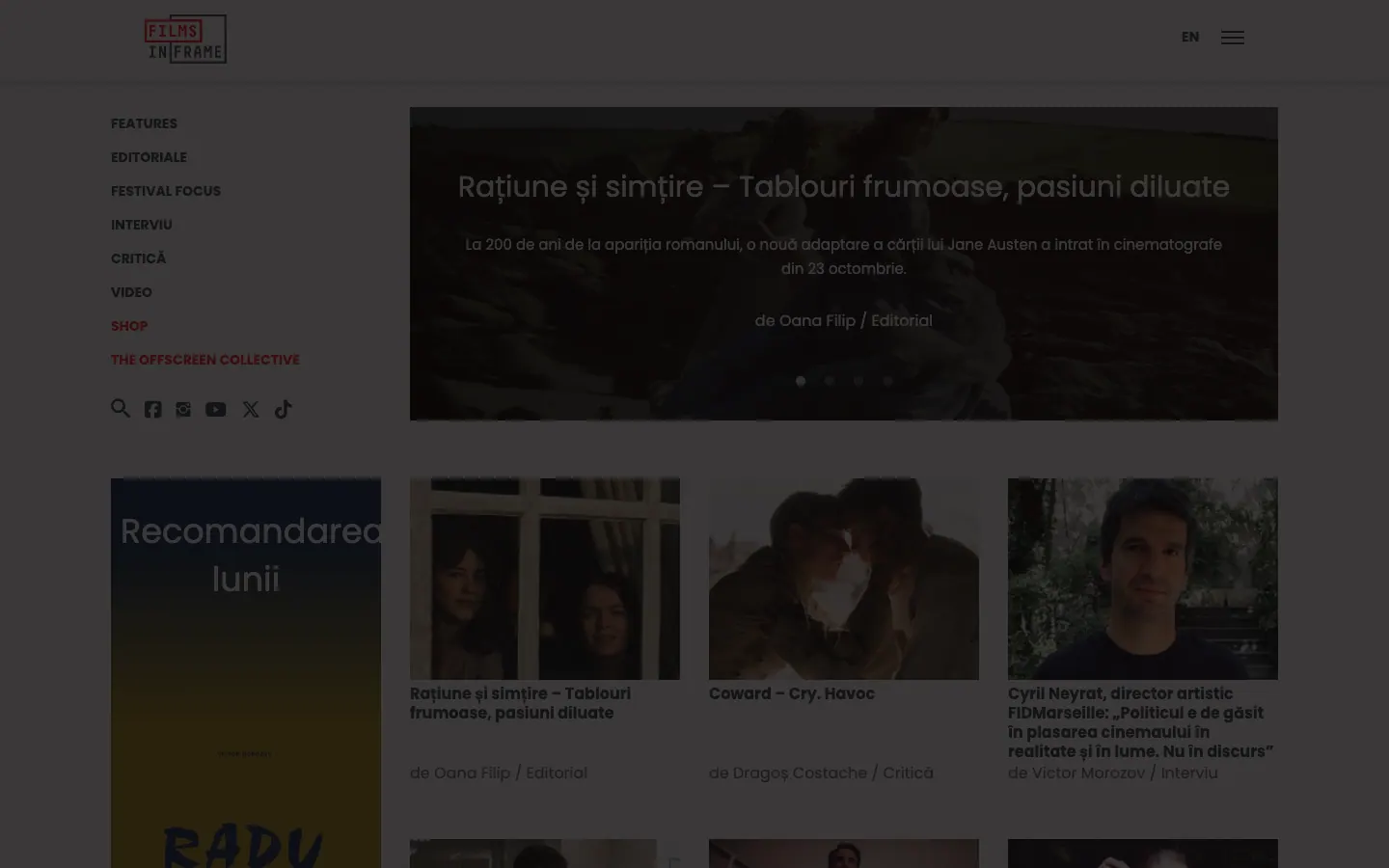
Task: Open Coward – Cry. Havoc thumbnail
Action: point(844,579)
